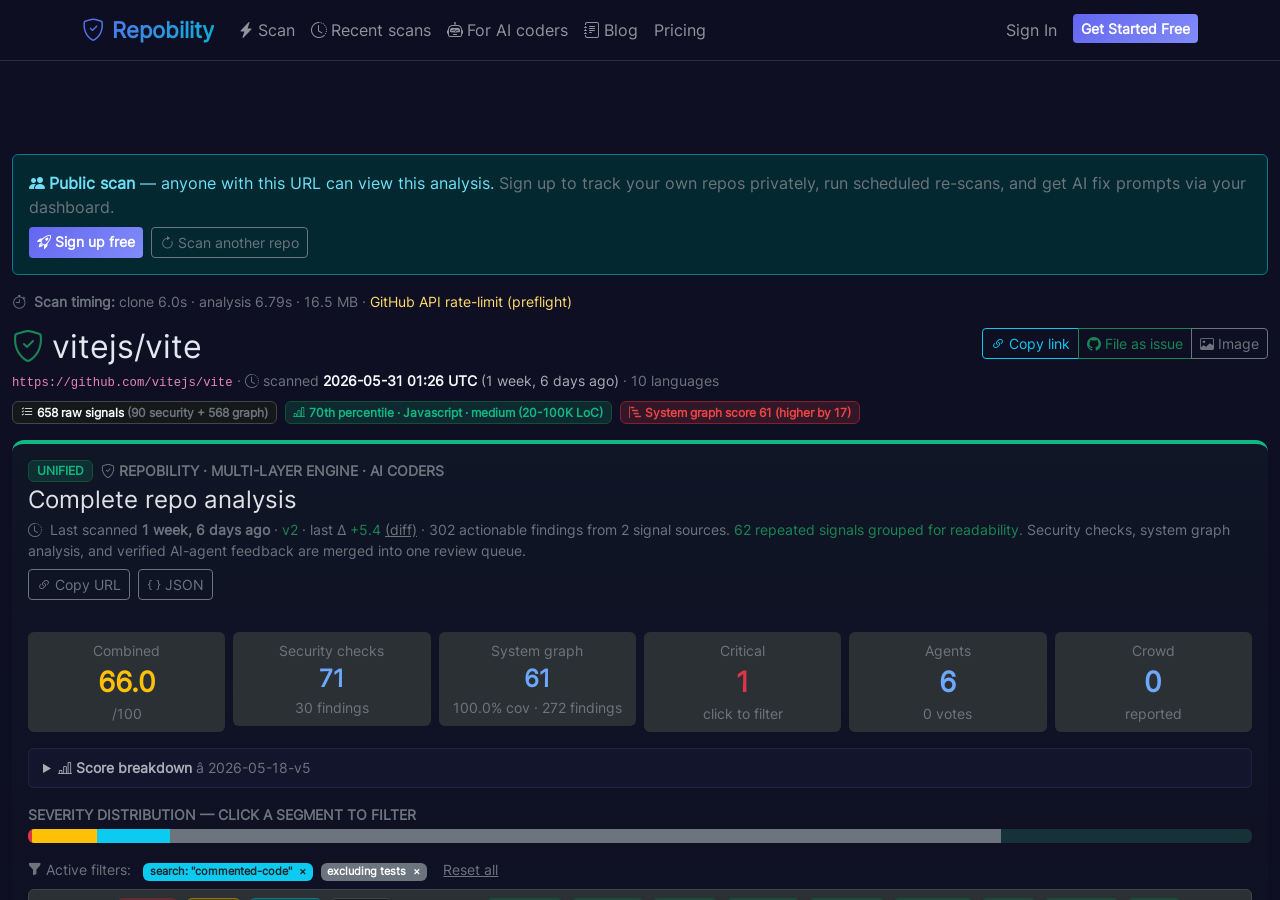The height and width of the screenshot is (900, 1280).
Task: Click the clock icon before Last scanned
Action: (35, 530)
